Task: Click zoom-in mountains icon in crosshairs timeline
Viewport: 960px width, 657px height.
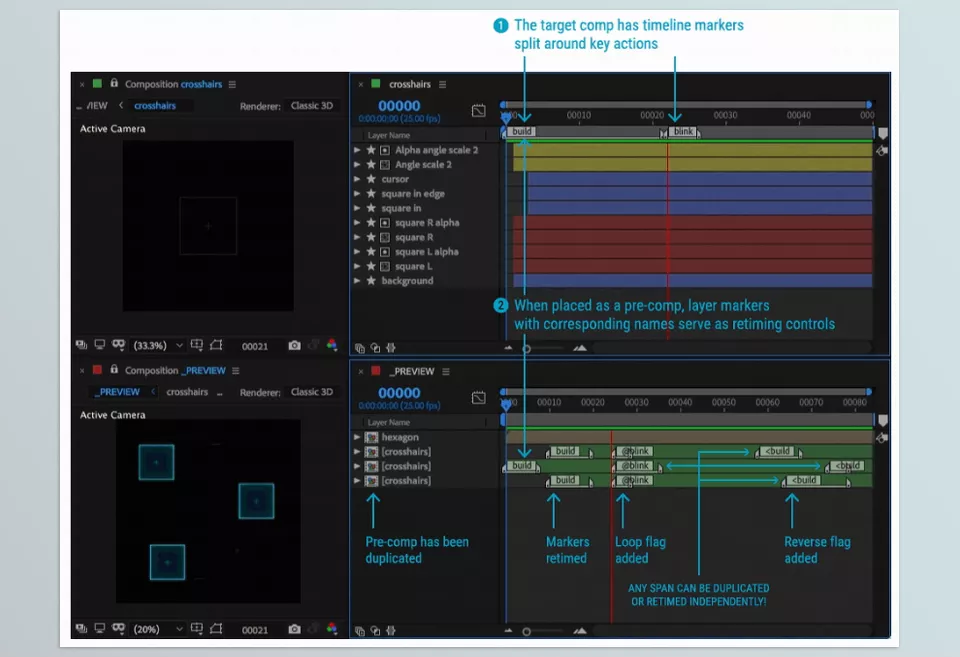Action: click(x=580, y=348)
